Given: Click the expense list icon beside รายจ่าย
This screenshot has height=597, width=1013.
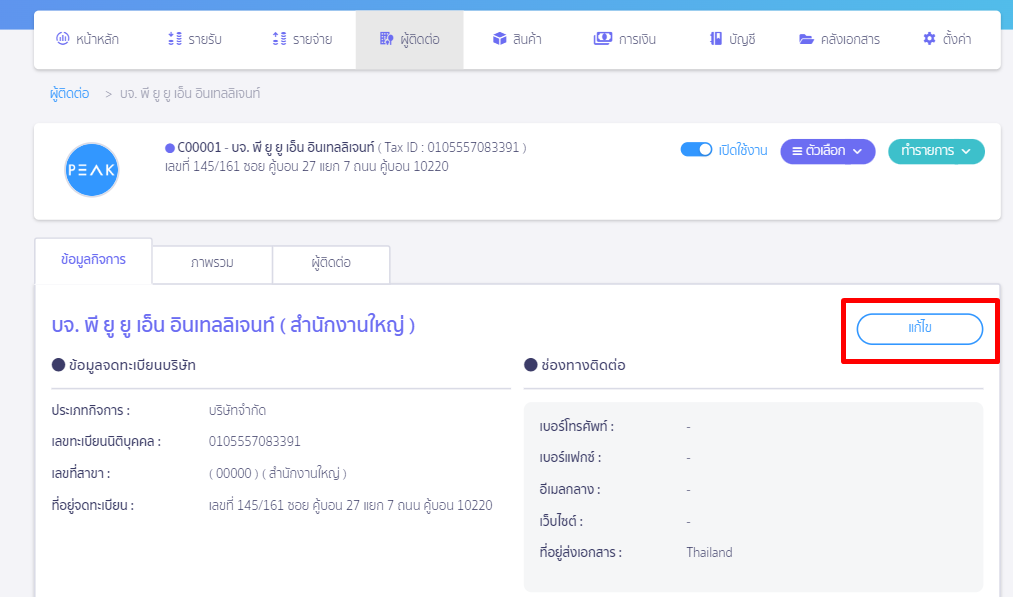Looking at the screenshot, I should click(x=279, y=39).
